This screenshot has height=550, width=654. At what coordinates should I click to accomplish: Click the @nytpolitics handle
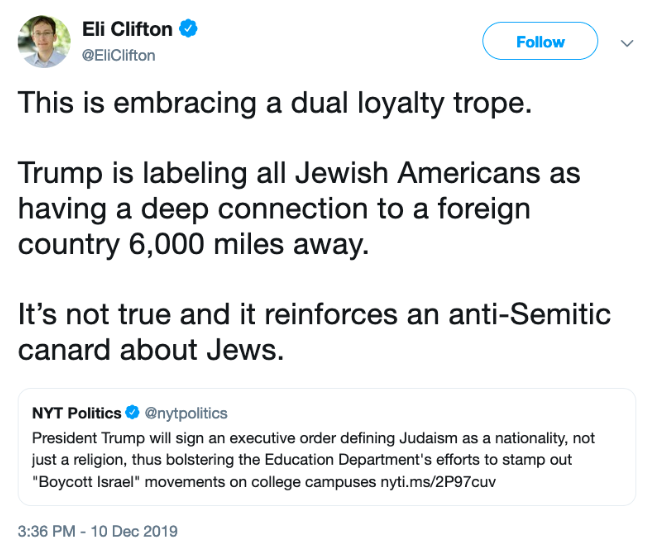(x=184, y=412)
